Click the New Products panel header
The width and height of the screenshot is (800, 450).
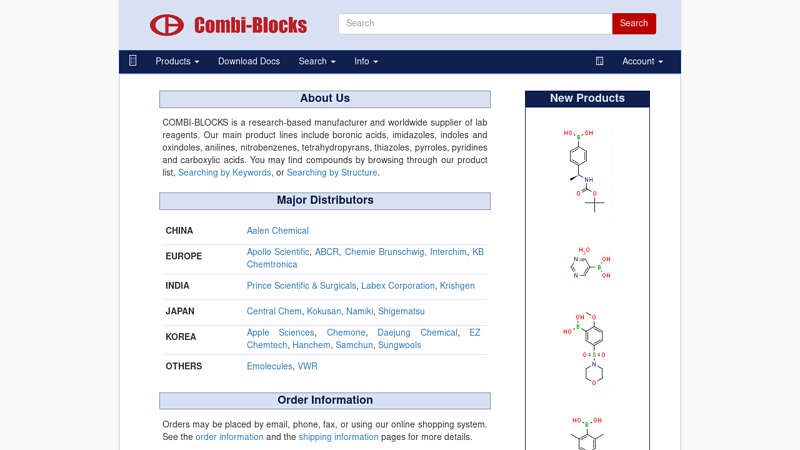pyautogui.click(x=587, y=98)
